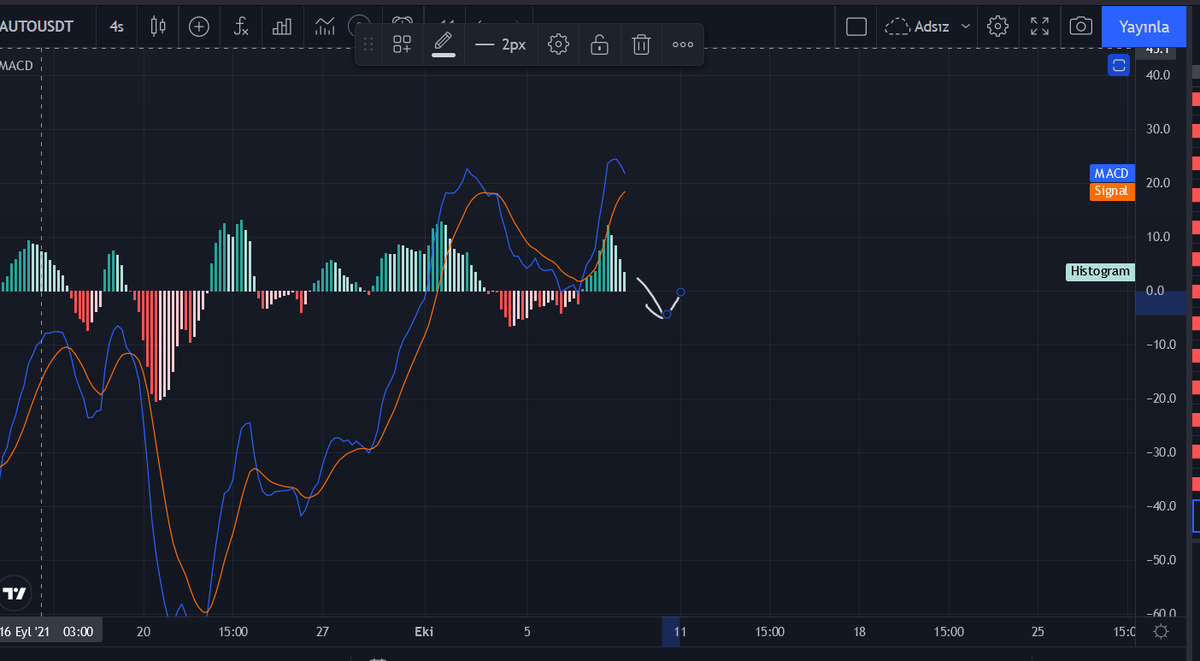Take a snapshot with the camera icon
This screenshot has height=661, width=1200.
coord(1080,27)
